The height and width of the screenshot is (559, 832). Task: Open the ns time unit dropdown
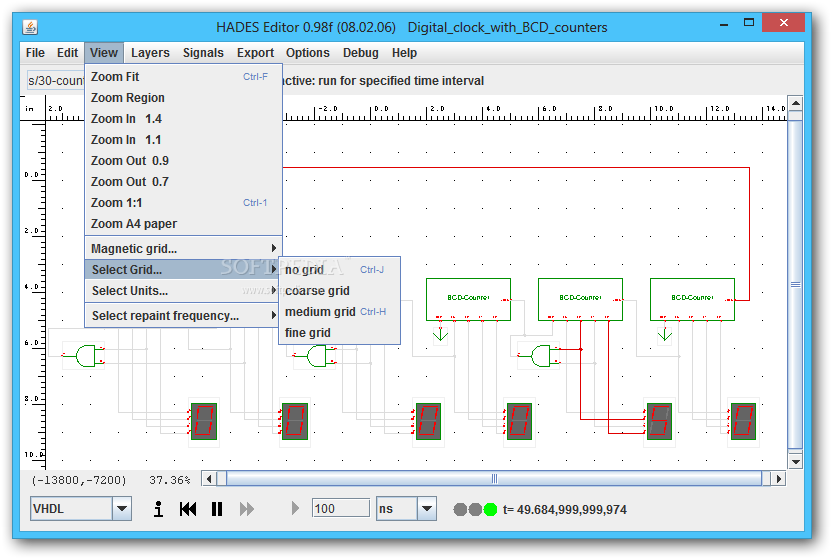pos(427,509)
